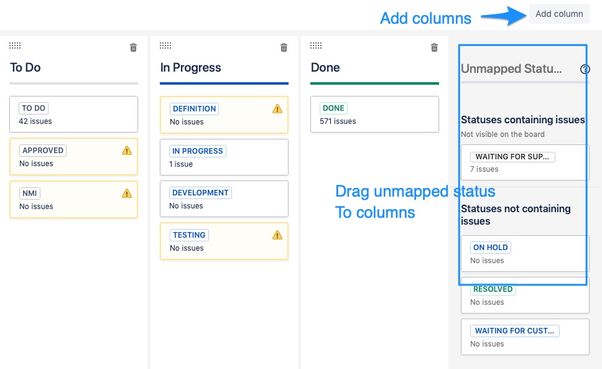
Task: Click the NMI status warning icon
Action: [127, 194]
